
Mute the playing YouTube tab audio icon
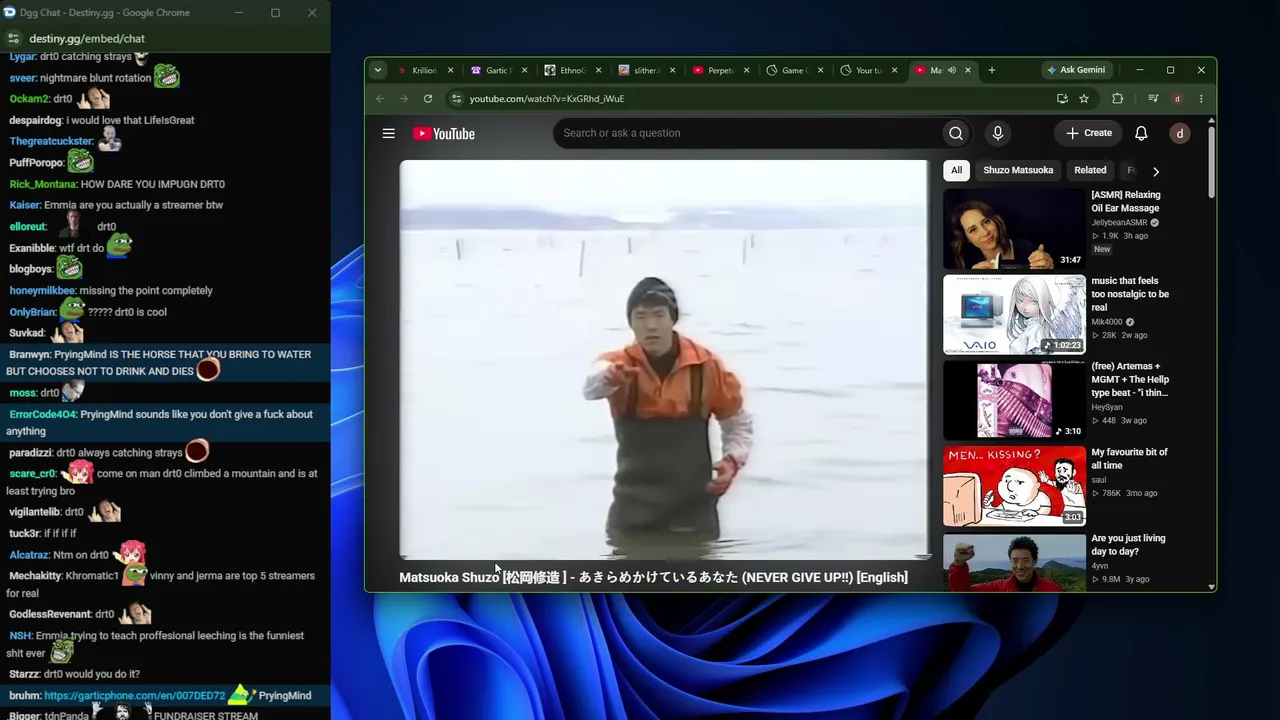952,70
